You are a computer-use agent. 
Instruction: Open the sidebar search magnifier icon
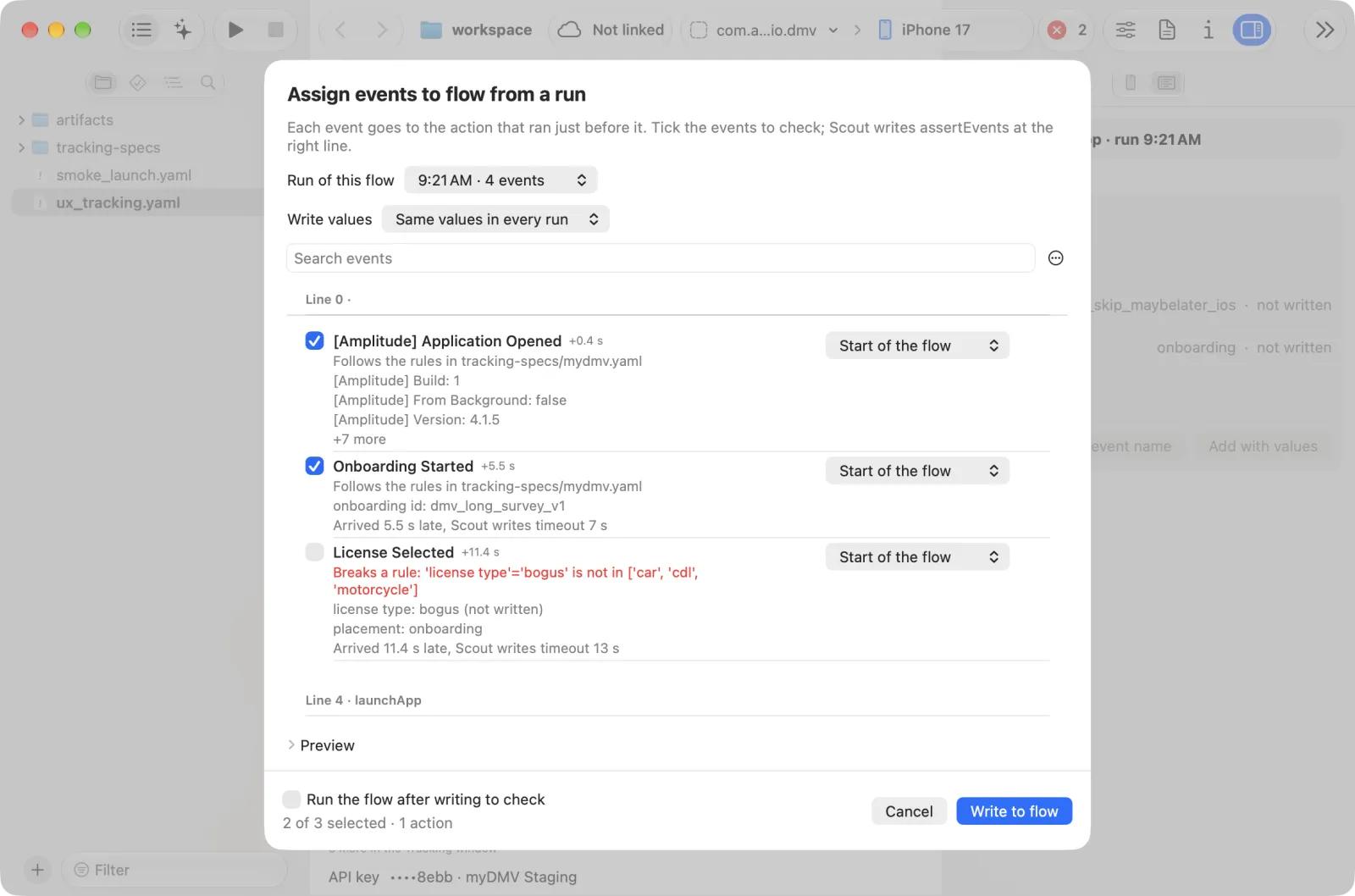point(207,82)
